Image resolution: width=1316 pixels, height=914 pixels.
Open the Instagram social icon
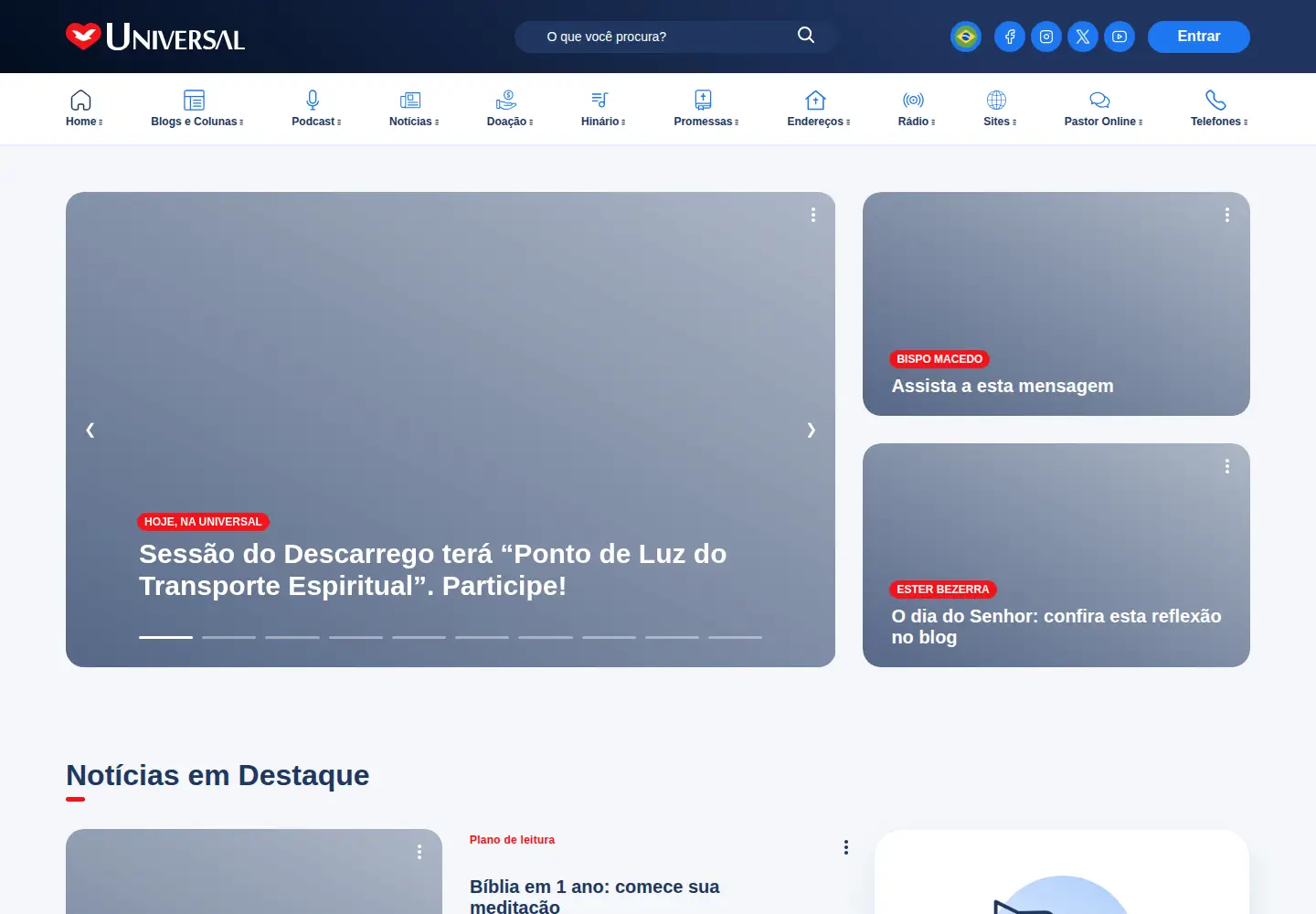1046,37
